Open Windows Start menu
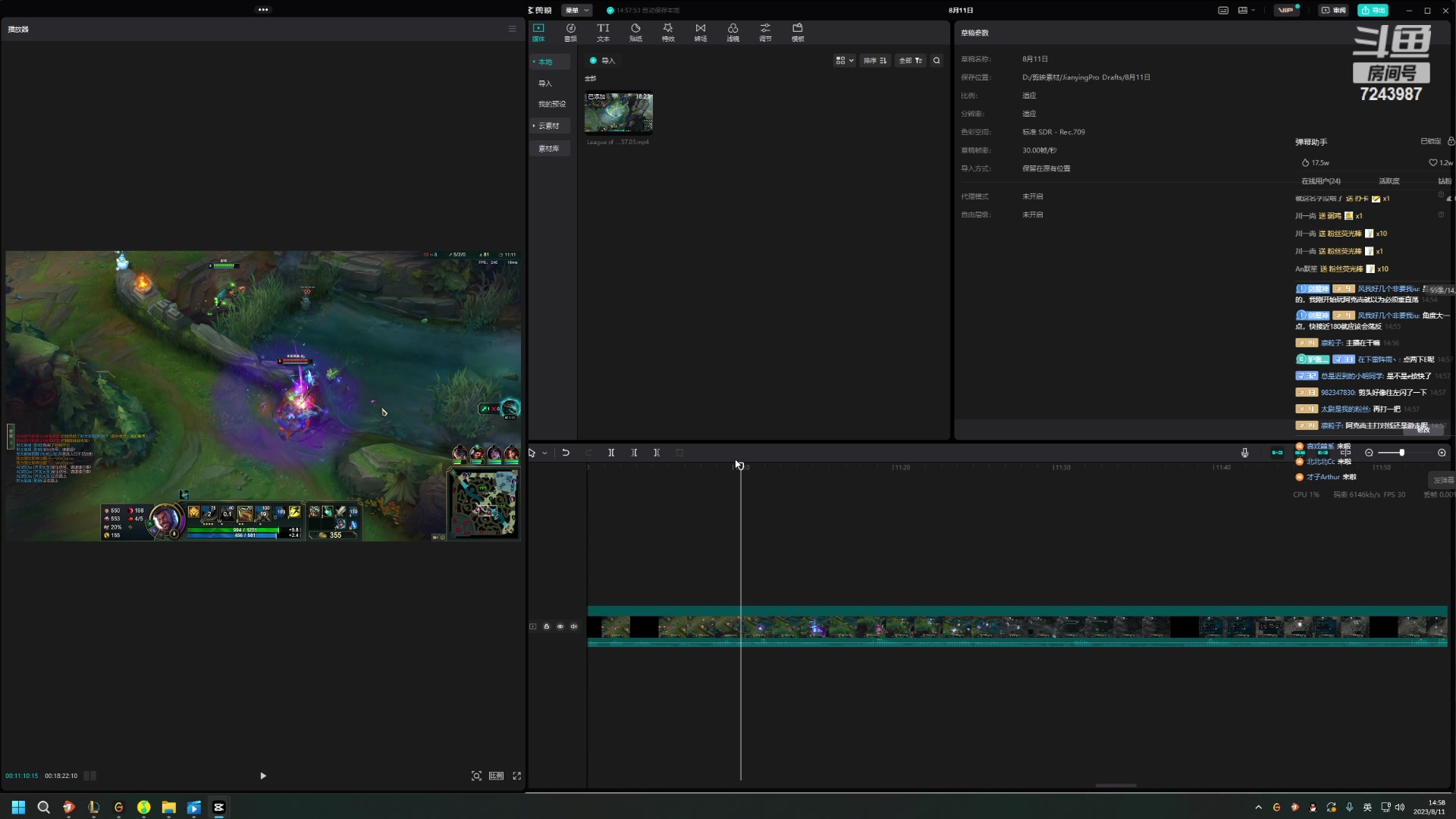This screenshot has width=1456, height=819. (18, 807)
